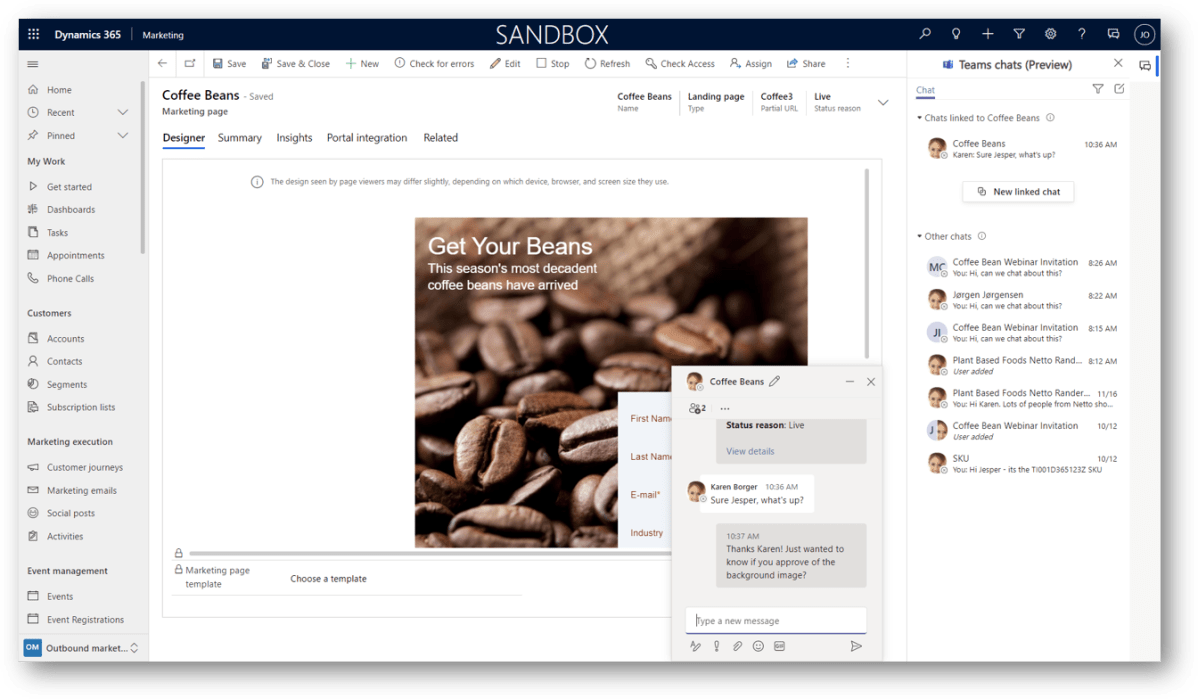Open the Help question mark icon
Image resolution: width=1198 pixels, height=699 pixels.
[1081, 33]
